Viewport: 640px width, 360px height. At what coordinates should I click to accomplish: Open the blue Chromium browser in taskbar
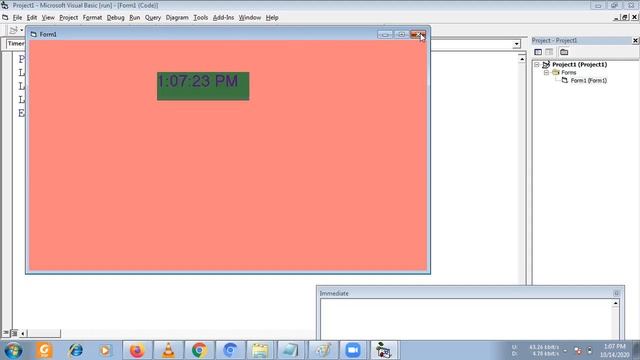point(230,350)
